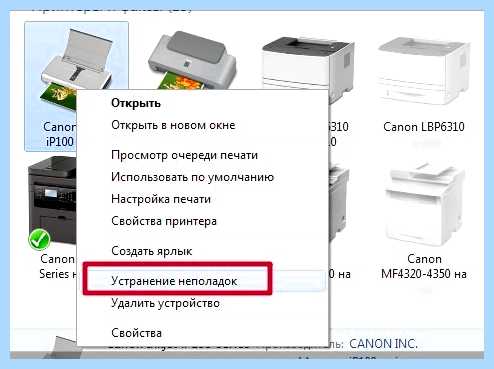Viewport: 494px width, 369px height.
Task: Open Настройка печати
Action: coord(161,199)
